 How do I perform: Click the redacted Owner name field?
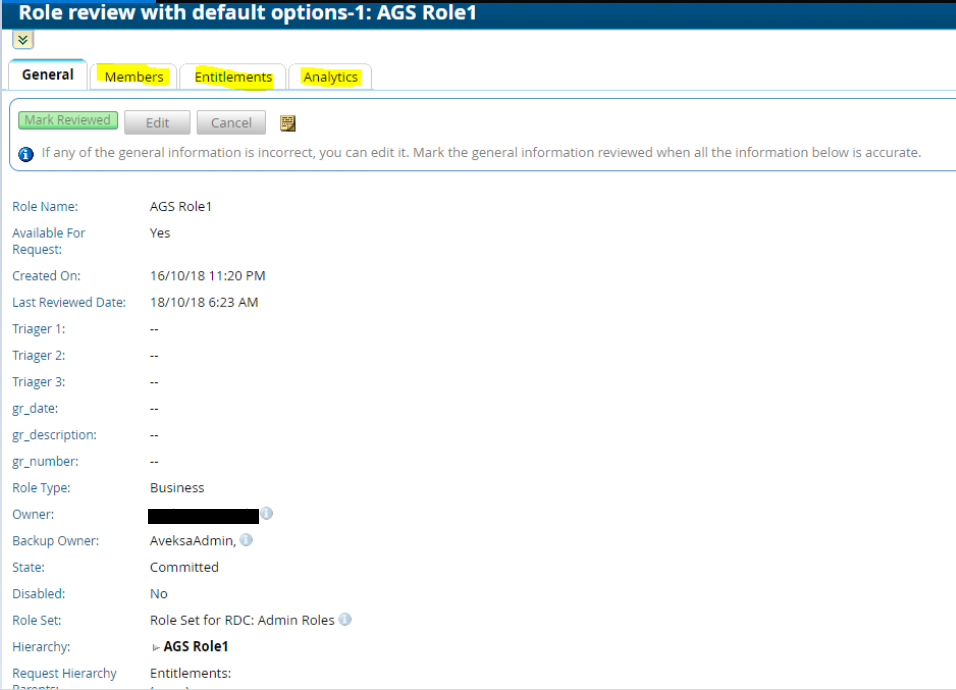point(203,515)
